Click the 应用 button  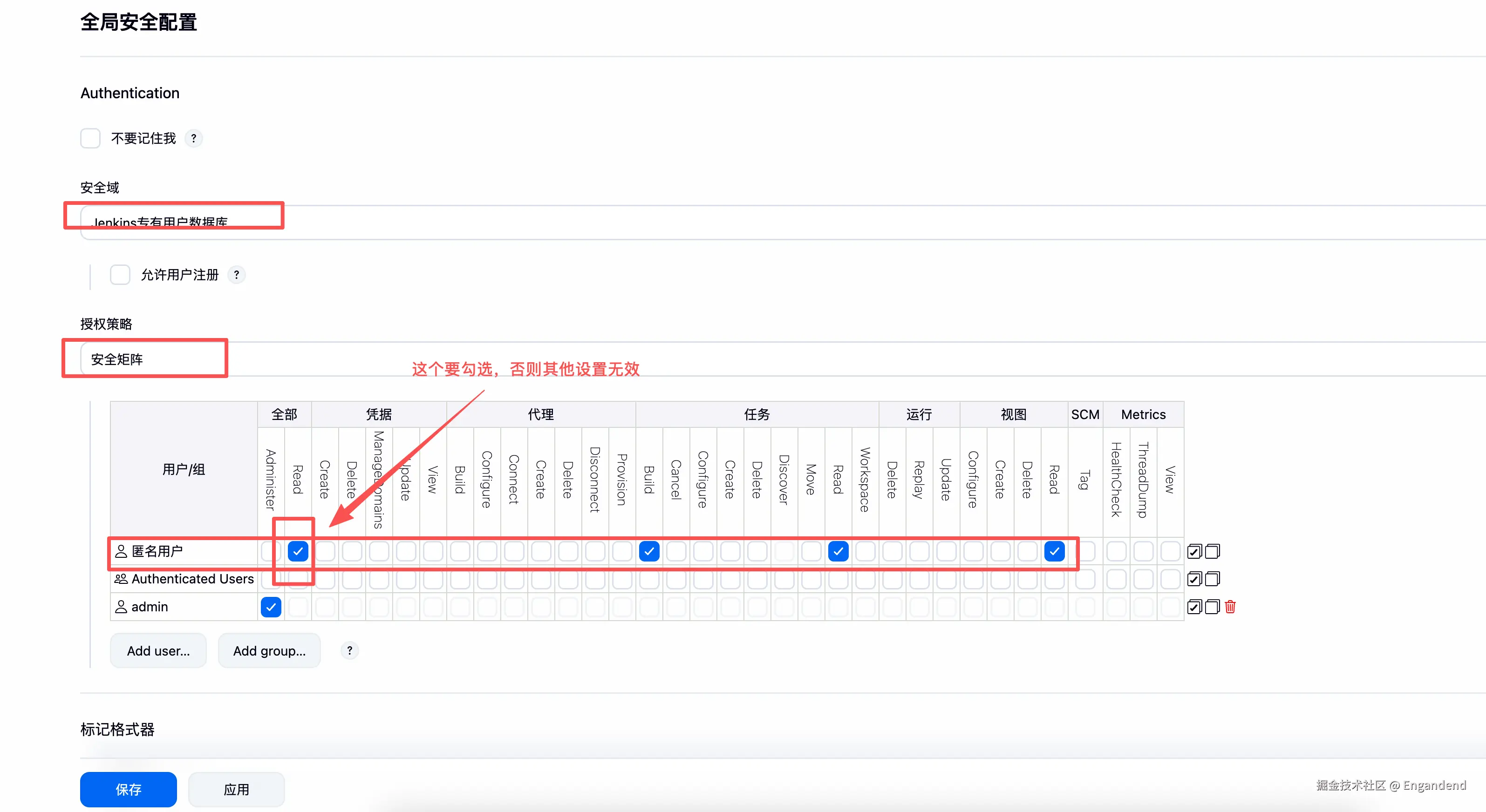tap(236, 789)
